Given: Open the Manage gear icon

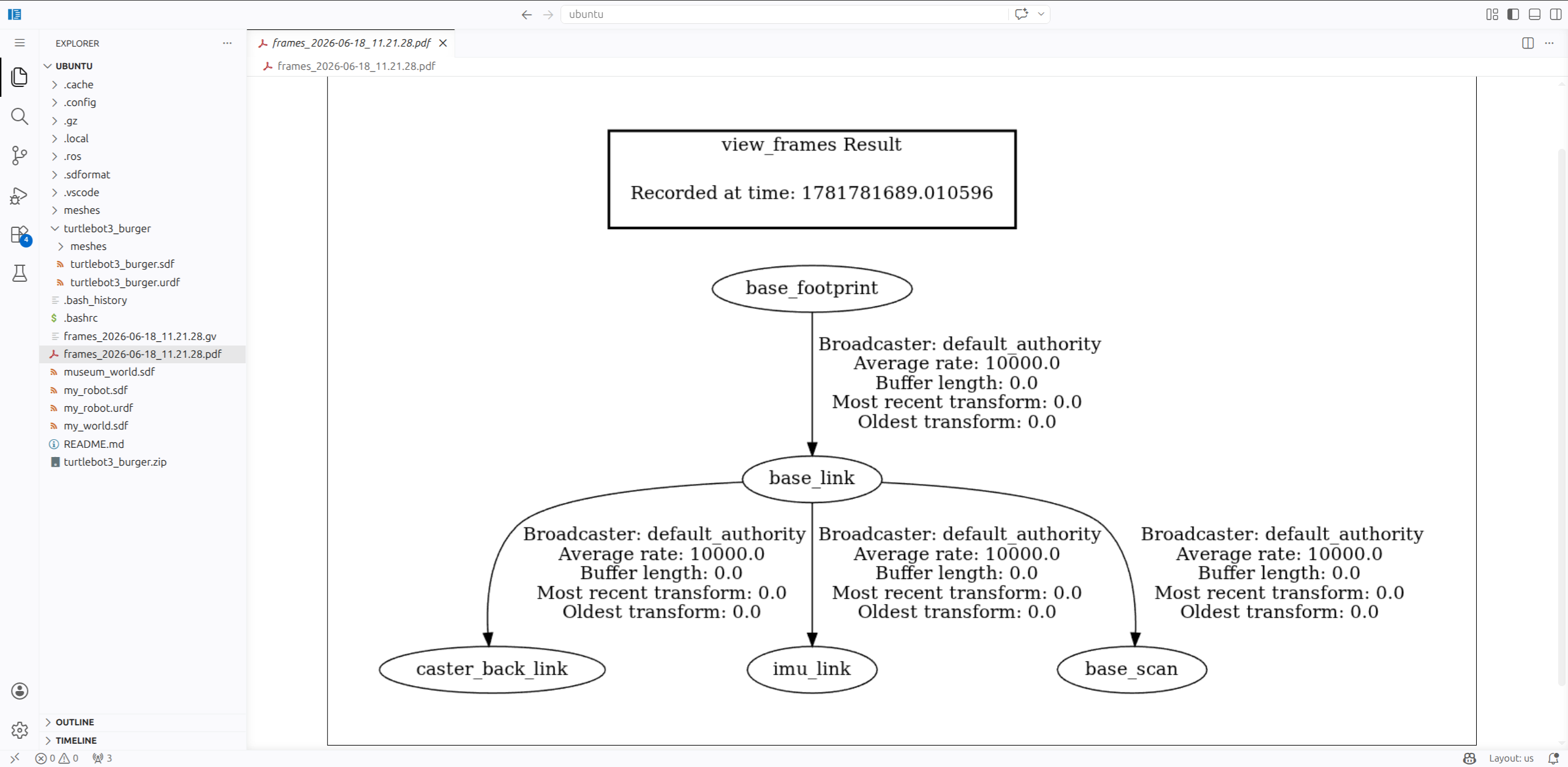Looking at the screenshot, I should [20, 730].
